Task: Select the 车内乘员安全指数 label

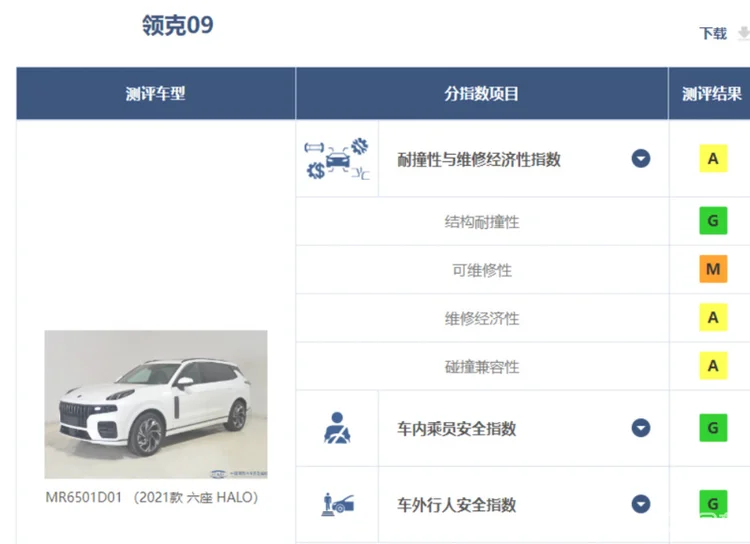Action: [x=456, y=429]
